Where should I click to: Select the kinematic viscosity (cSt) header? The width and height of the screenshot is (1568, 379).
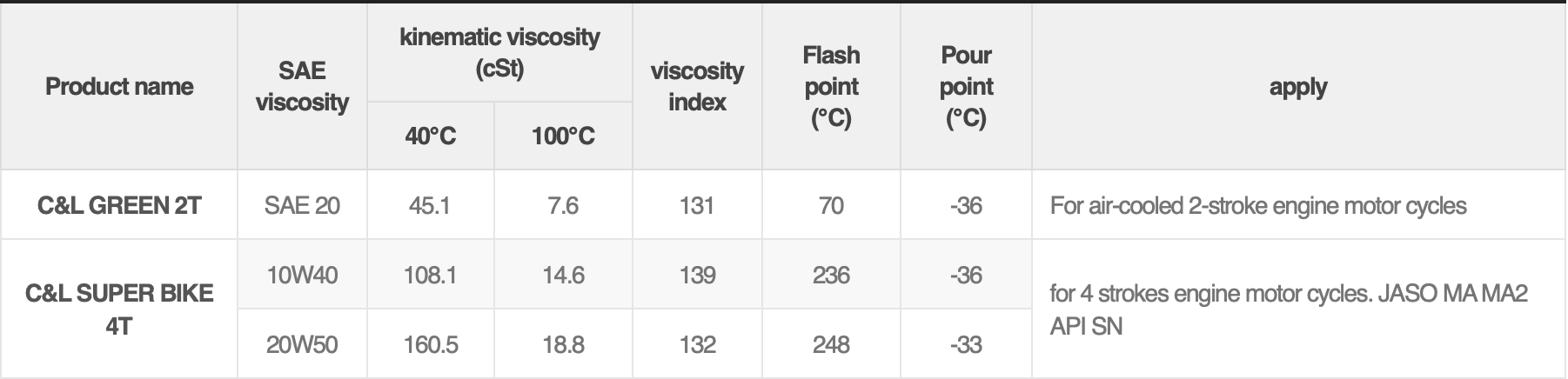coord(499,53)
